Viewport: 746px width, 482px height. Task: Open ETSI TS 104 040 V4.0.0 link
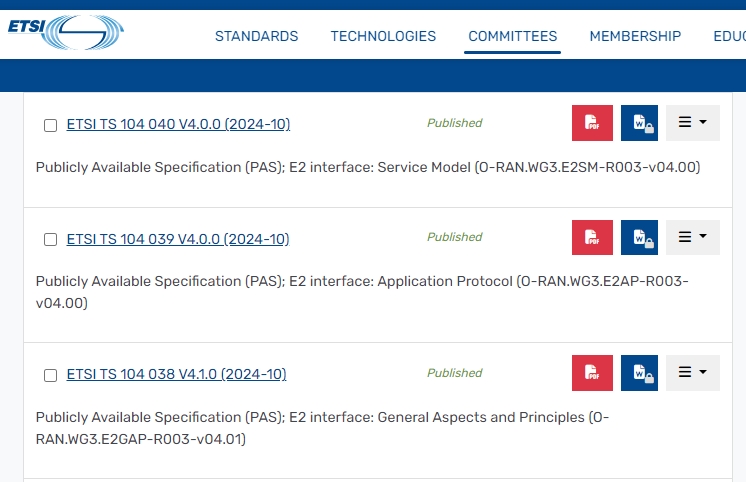point(178,125)
